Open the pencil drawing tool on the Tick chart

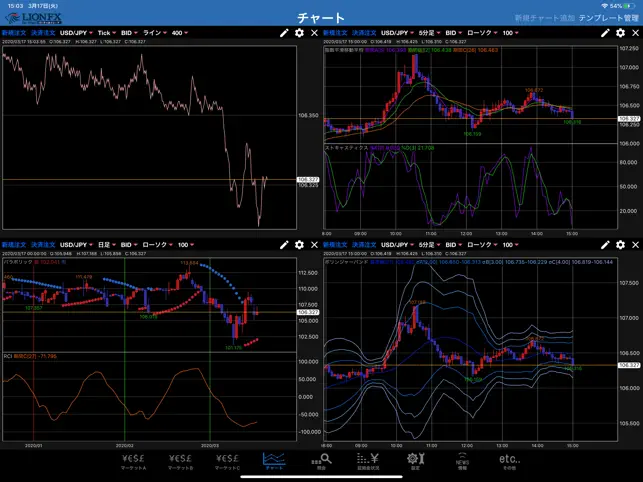tap(284, 33)
